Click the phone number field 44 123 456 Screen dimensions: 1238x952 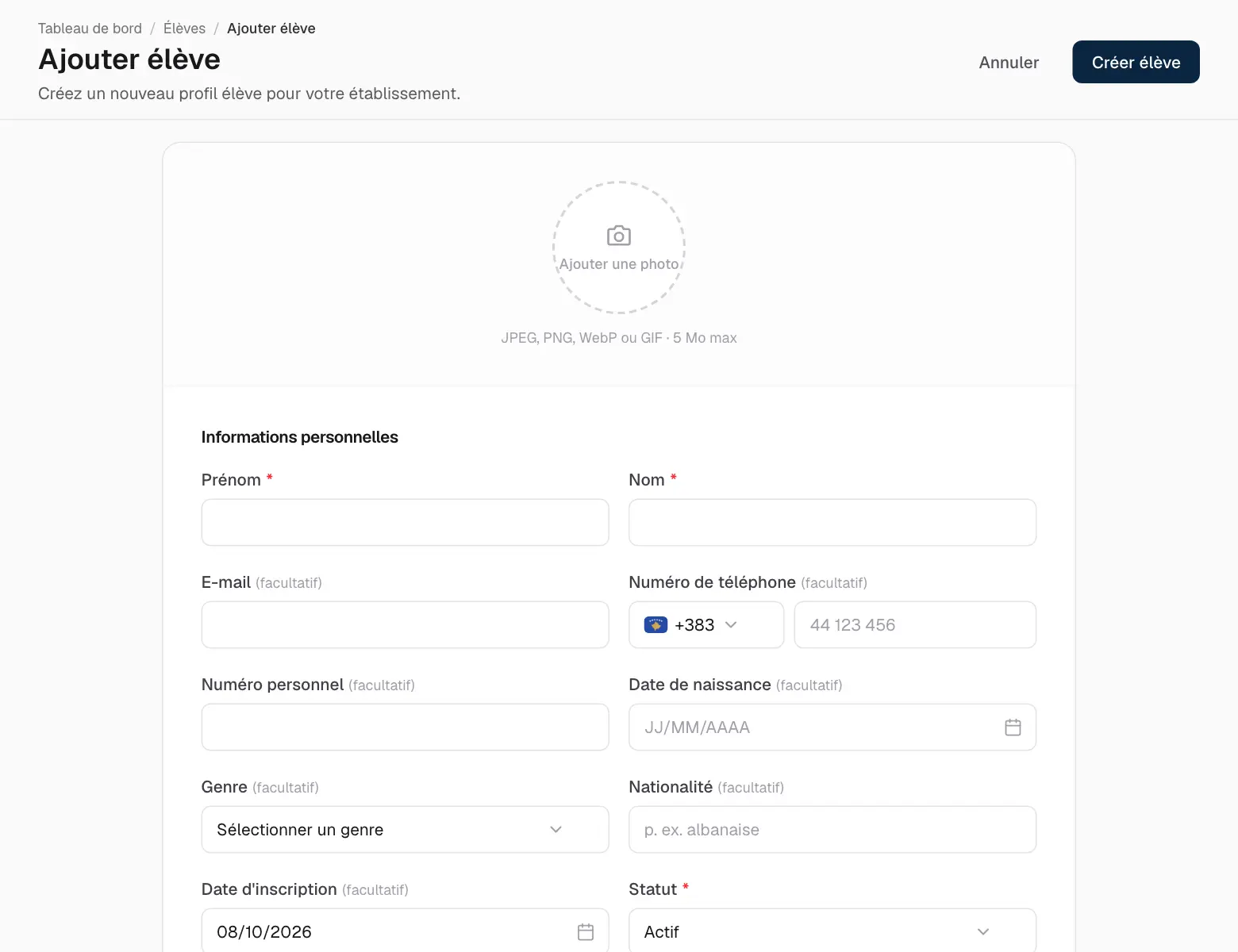(915, 624)
